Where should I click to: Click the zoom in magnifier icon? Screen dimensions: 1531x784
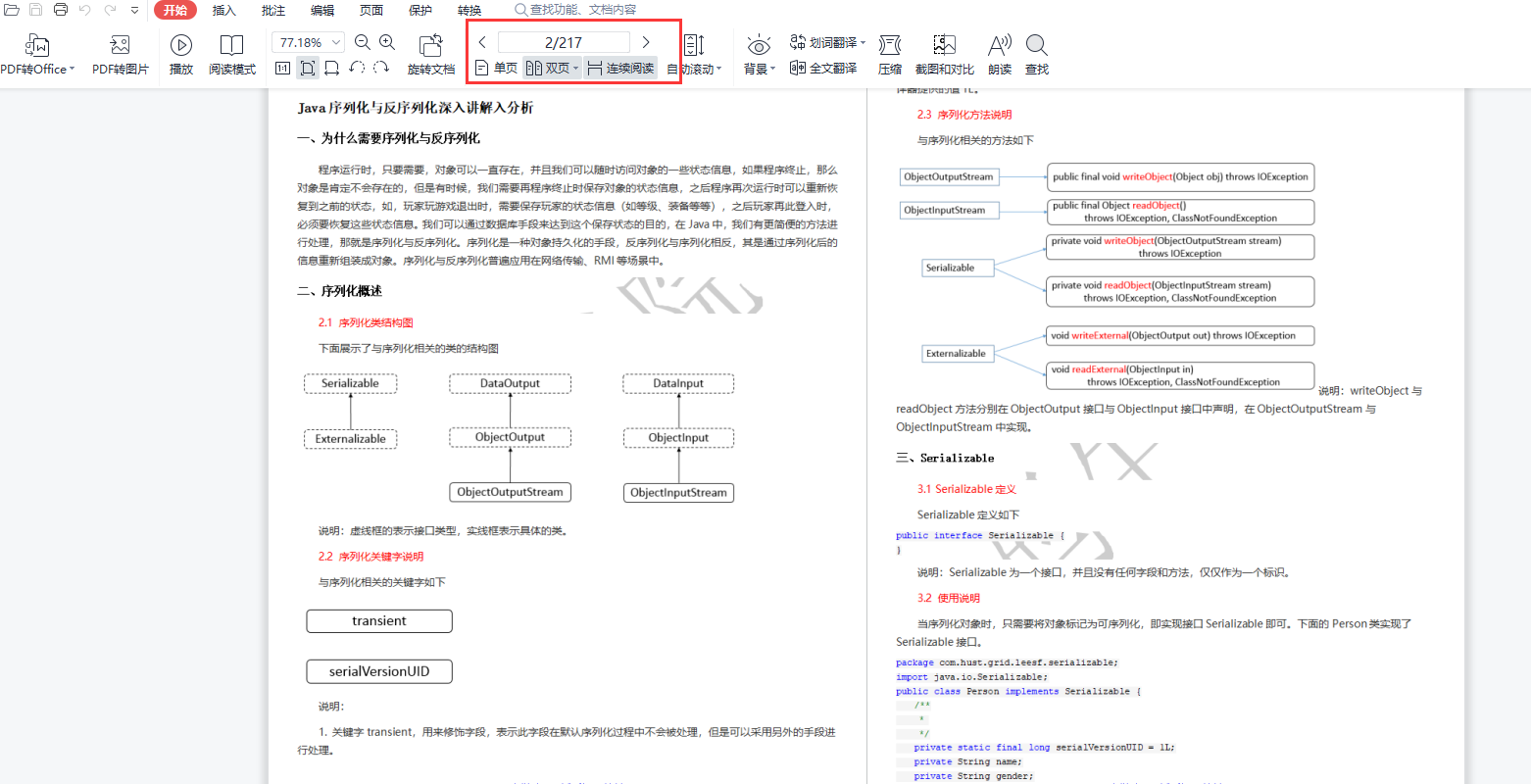point(387,42)
